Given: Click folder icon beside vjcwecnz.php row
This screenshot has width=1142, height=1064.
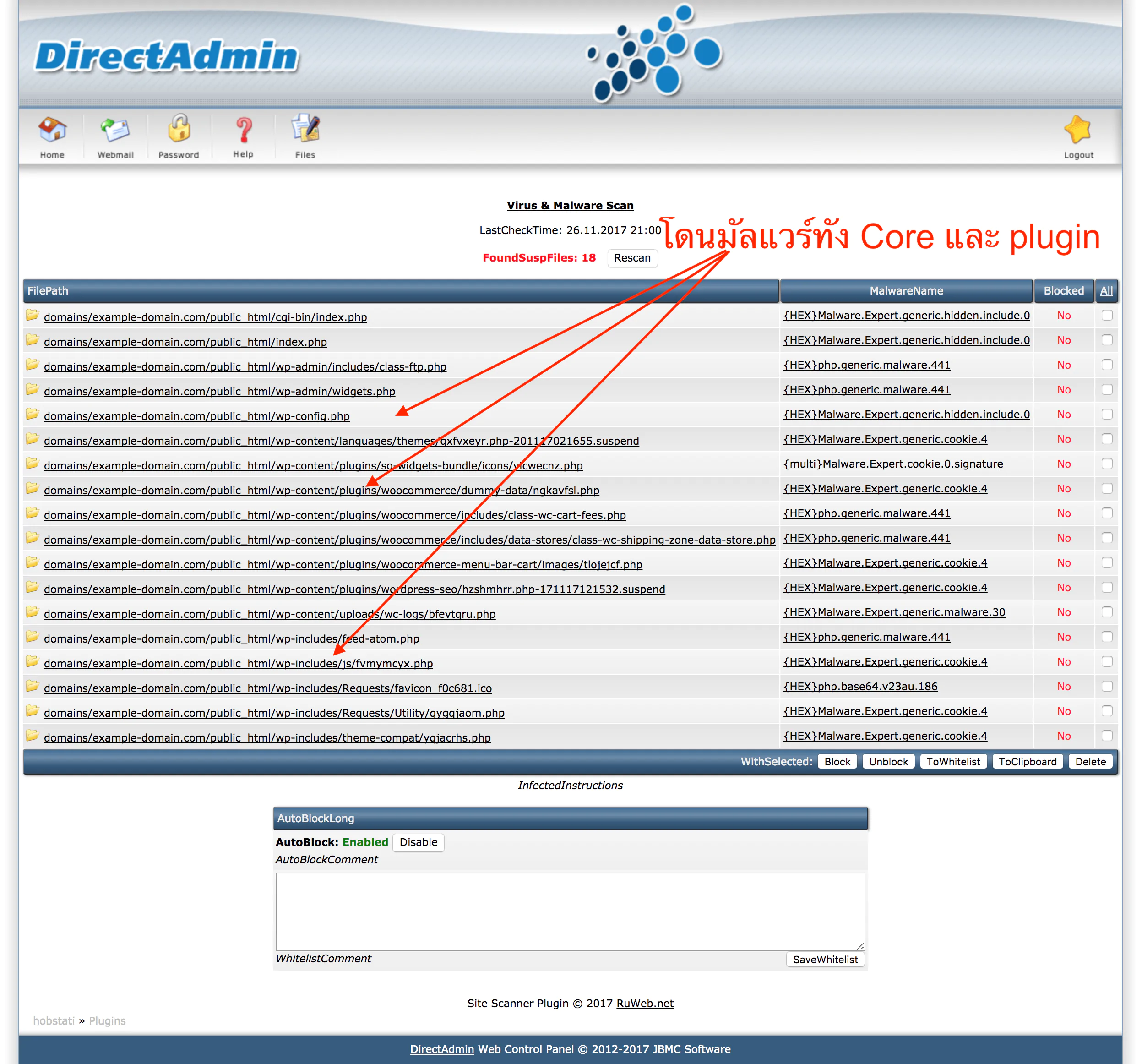Looking at the screenshot, I should [x=33, y=464].
